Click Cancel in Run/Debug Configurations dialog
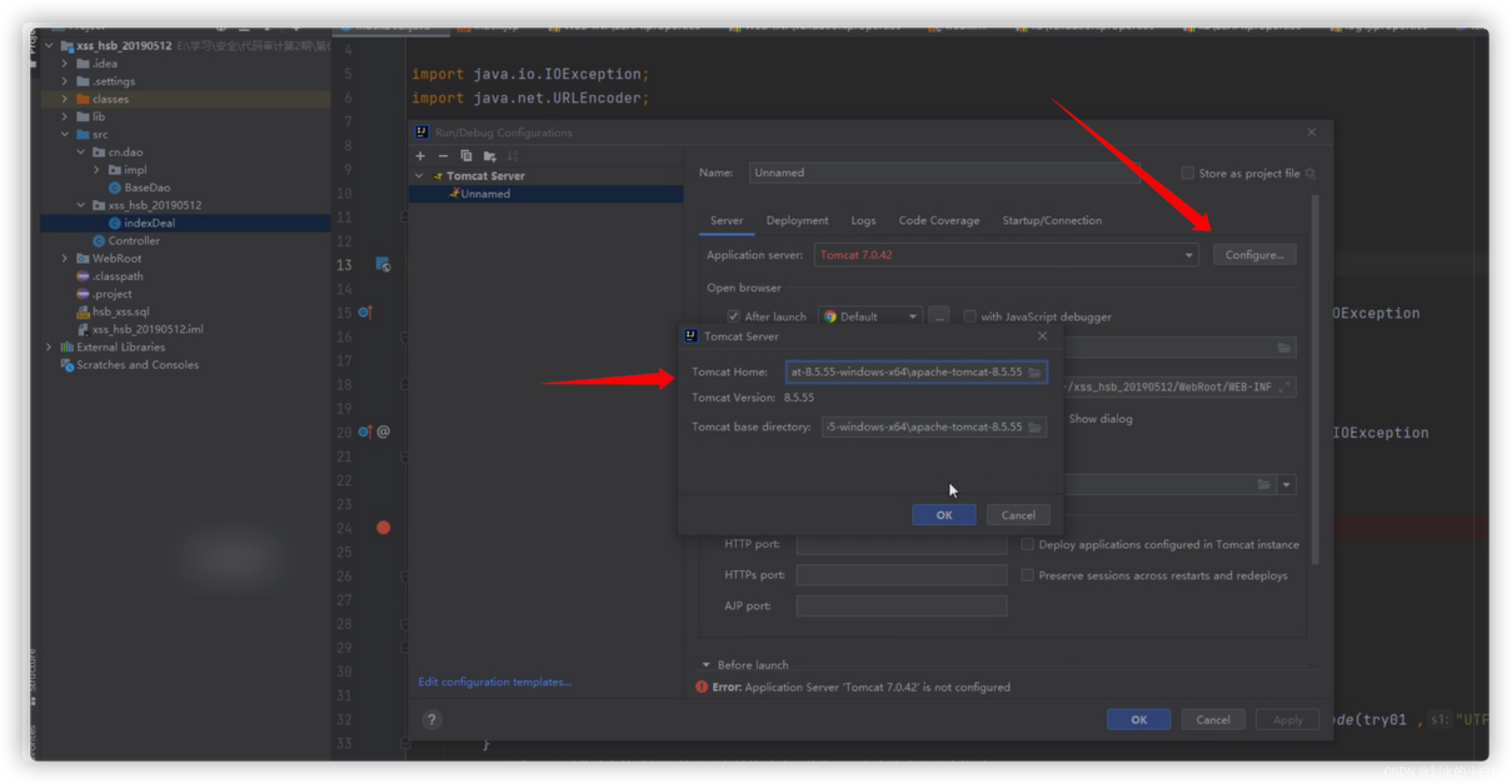The image size is (1512, 784). [1212, 720]
